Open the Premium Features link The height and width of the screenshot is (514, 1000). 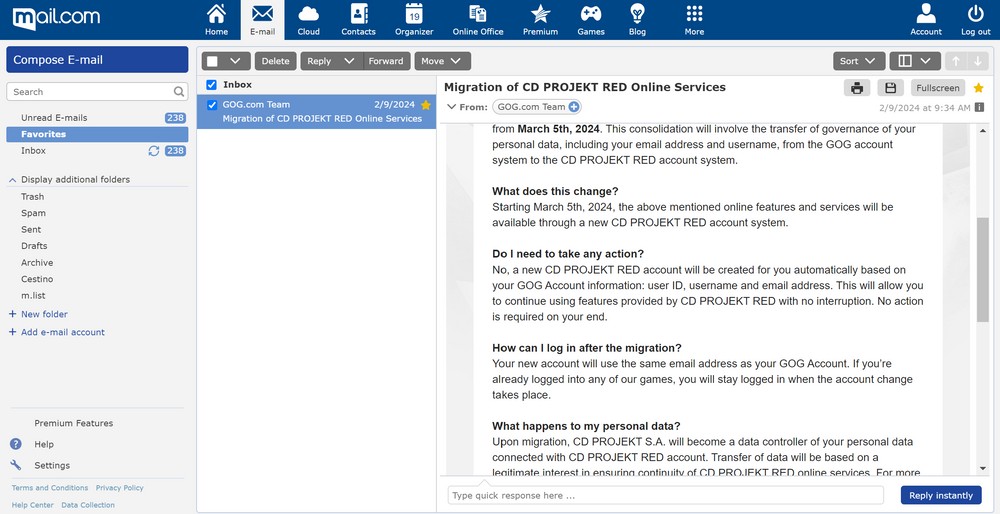(73, 423)
